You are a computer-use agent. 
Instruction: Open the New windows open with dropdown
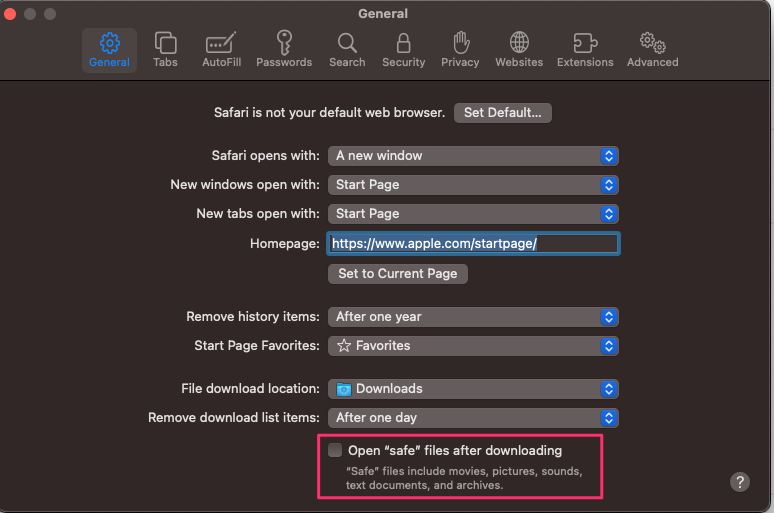point(473,185)
